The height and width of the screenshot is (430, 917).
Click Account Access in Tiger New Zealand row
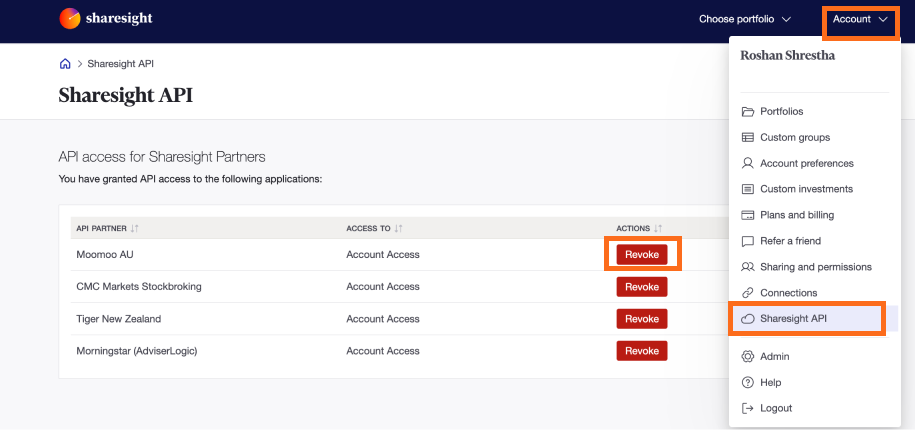(x=382, y=319)
